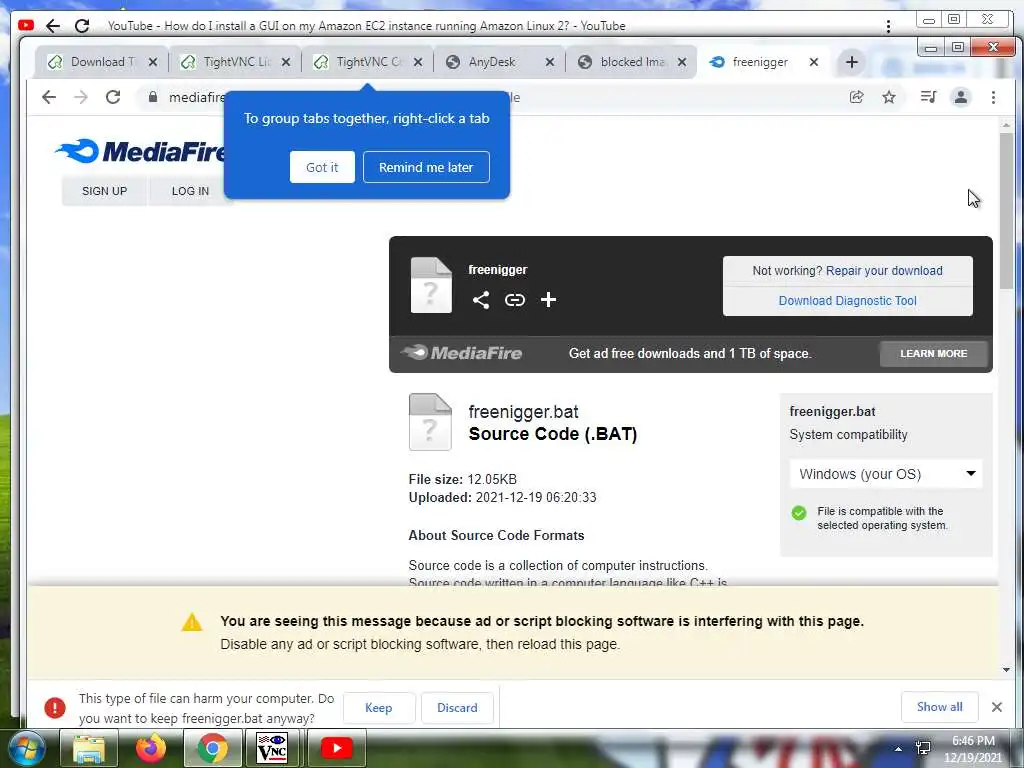Click the MediaFire logo in the page header

[x=140, y=151]
